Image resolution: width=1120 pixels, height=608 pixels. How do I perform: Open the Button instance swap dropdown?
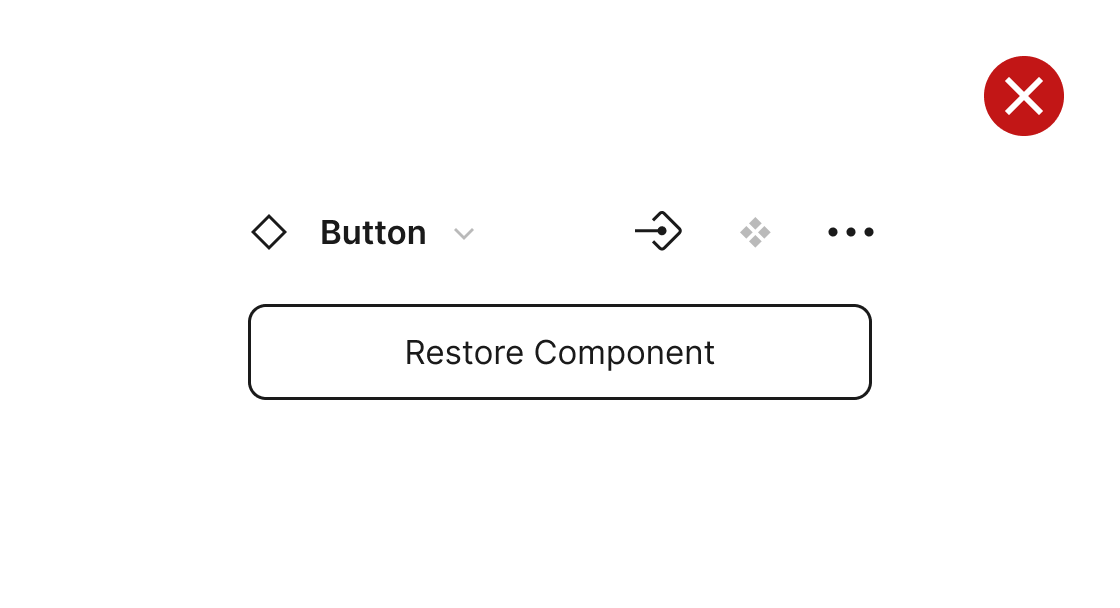pos(463,234)
